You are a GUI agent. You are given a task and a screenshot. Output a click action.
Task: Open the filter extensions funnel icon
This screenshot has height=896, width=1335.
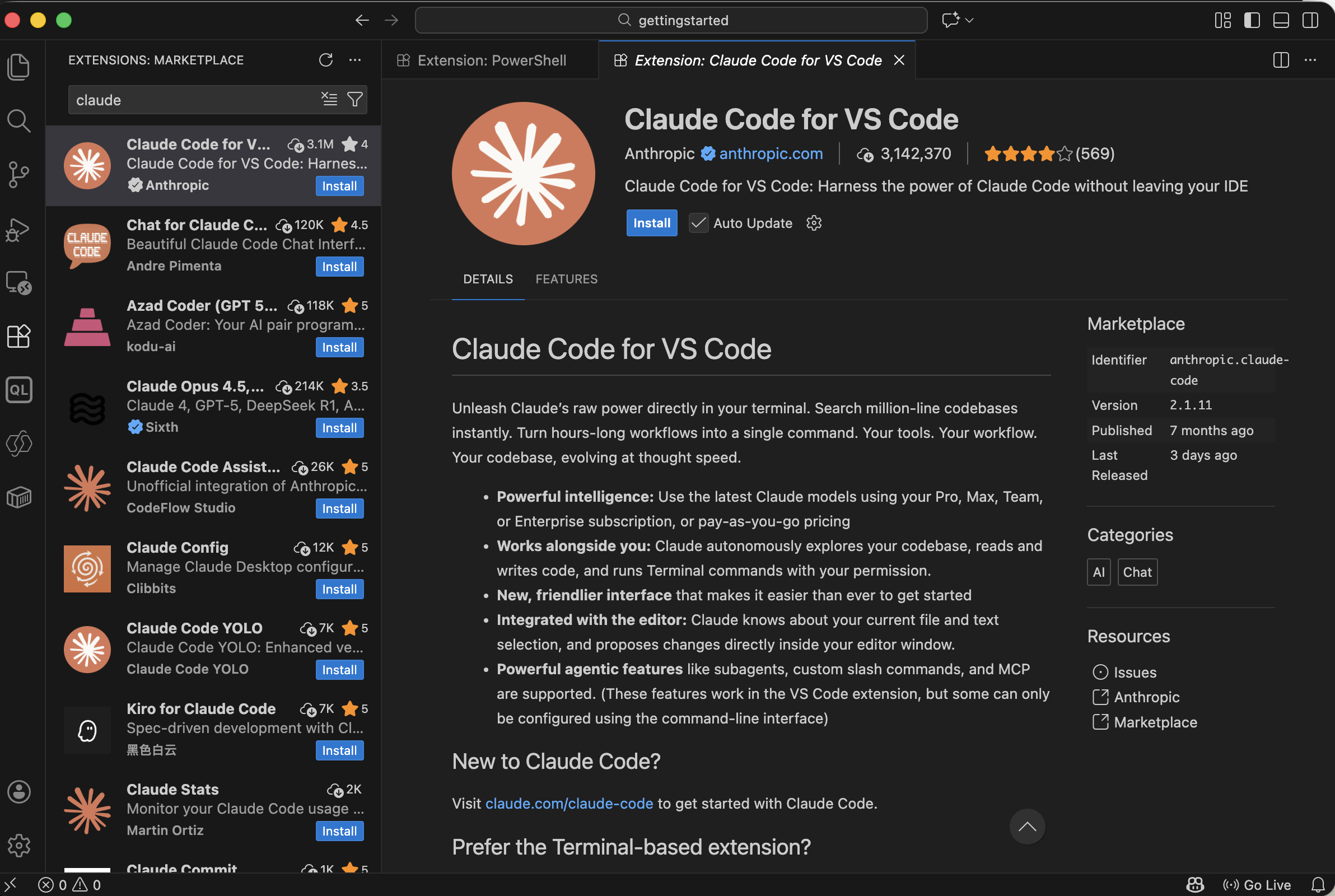pos(354,100)
